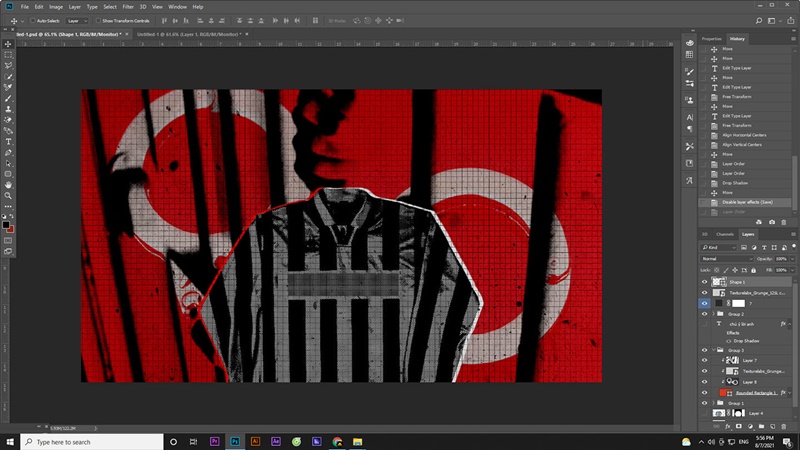Add a new adjustment layer icon
The image size is (800, 450).
[x=750, y=427]
